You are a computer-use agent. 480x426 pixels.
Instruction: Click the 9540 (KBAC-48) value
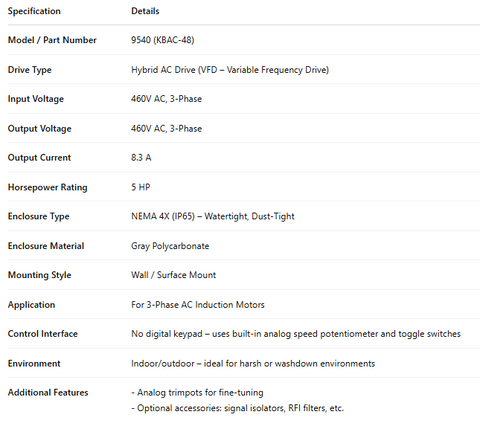point(162,40)
